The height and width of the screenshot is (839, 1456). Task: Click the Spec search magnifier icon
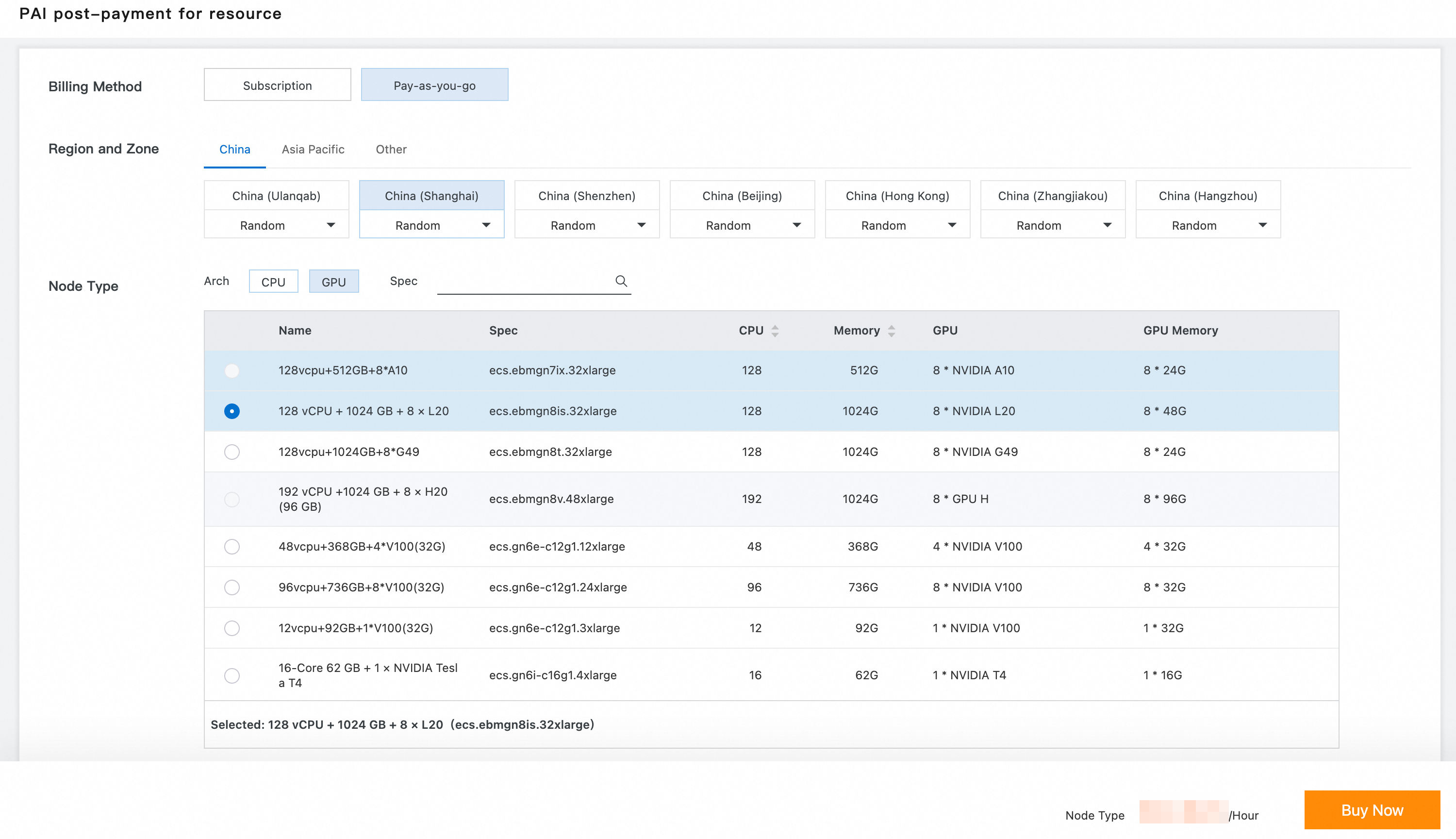621,281
